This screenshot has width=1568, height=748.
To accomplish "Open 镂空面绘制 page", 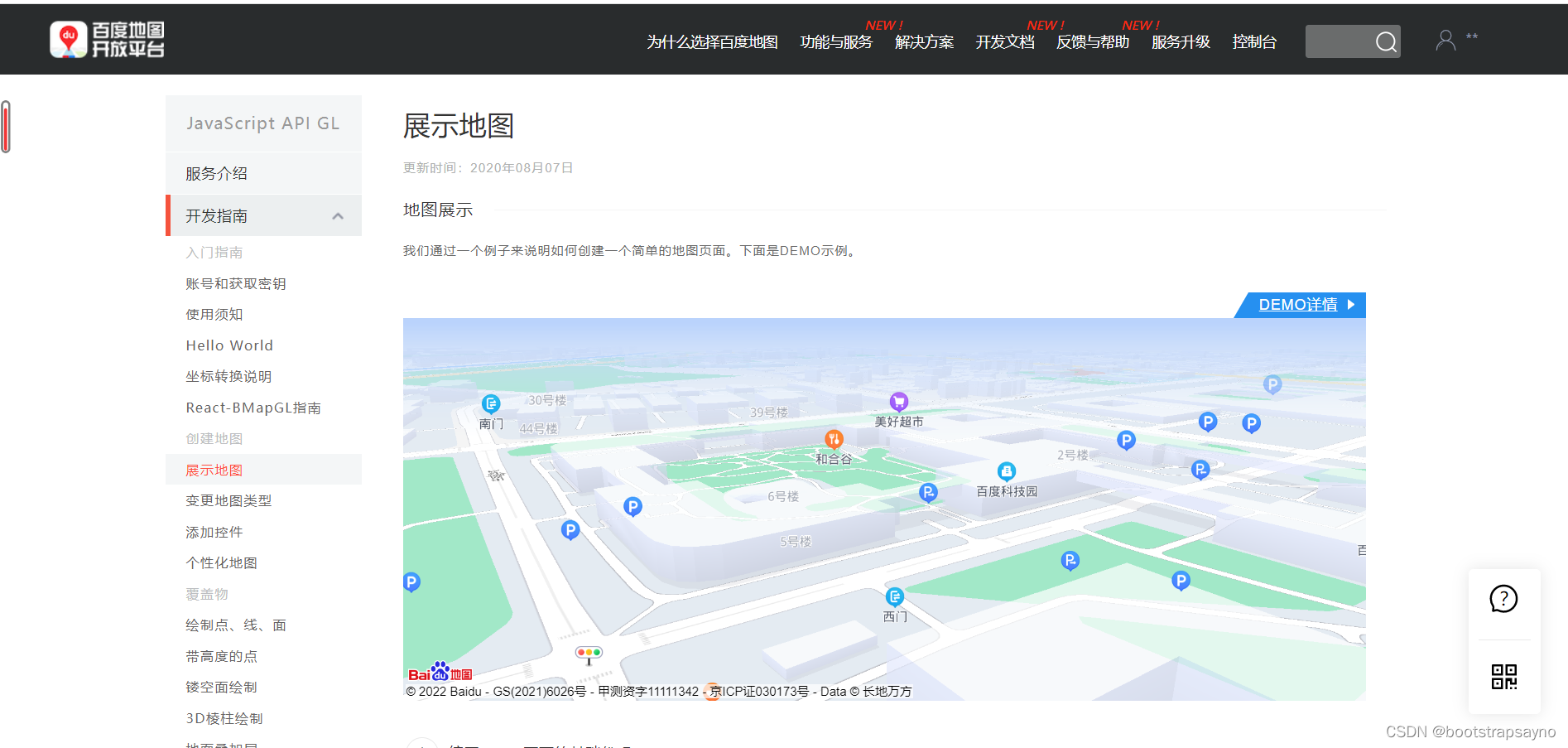I will click(x=221, y=688).
